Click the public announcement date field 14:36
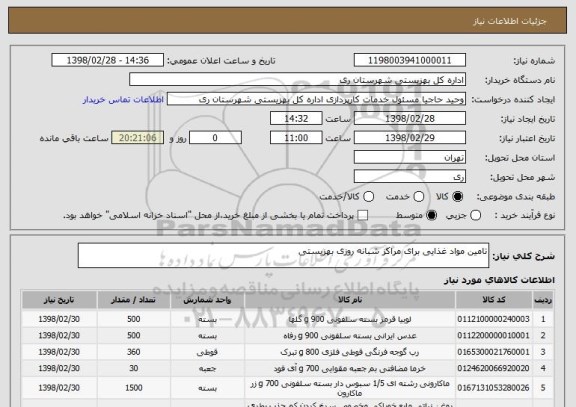Image resolution: width=576 pixels, height=407 pixels. coord(108,60)
